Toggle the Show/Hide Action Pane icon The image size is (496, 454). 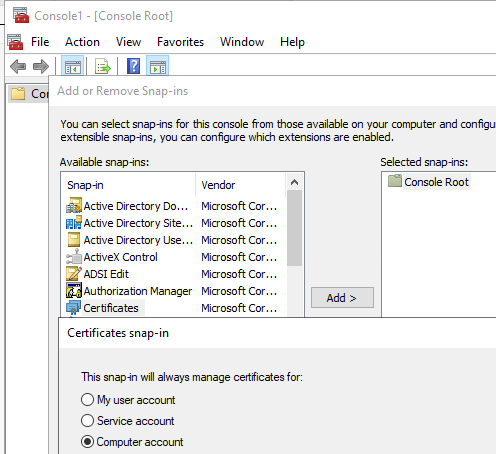click(x=158, y=66)
